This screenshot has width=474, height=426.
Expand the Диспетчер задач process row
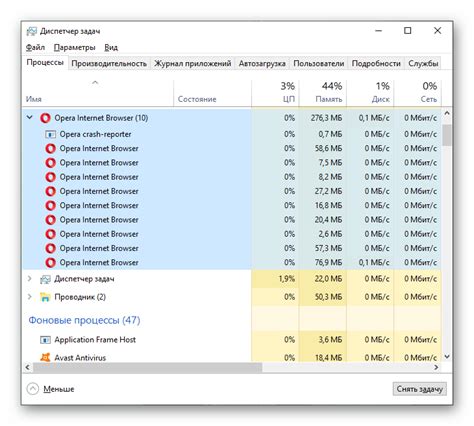click(x=30, y=278)
